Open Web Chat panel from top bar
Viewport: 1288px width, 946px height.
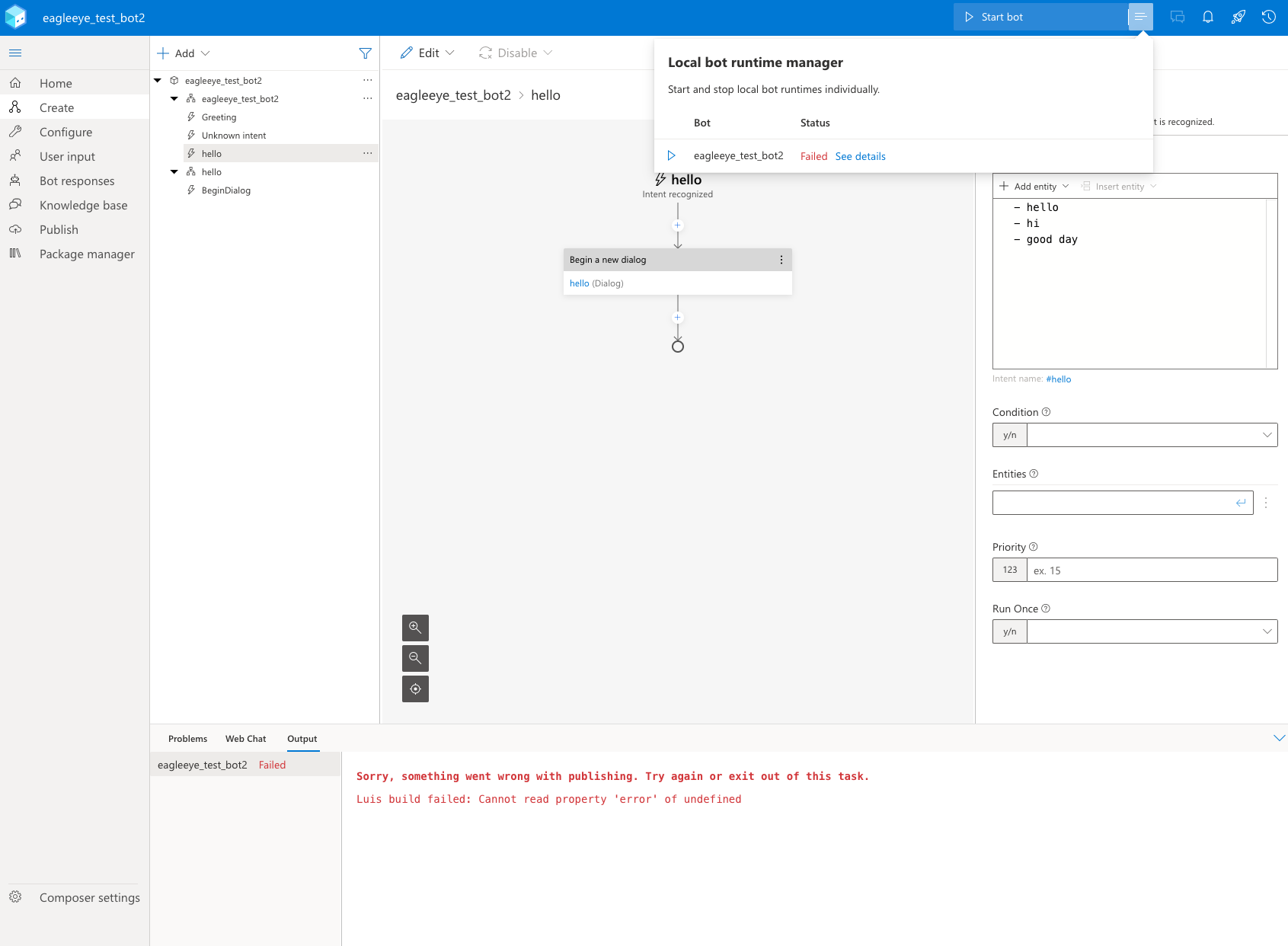pyautogui.click(x=1177, y=16)
